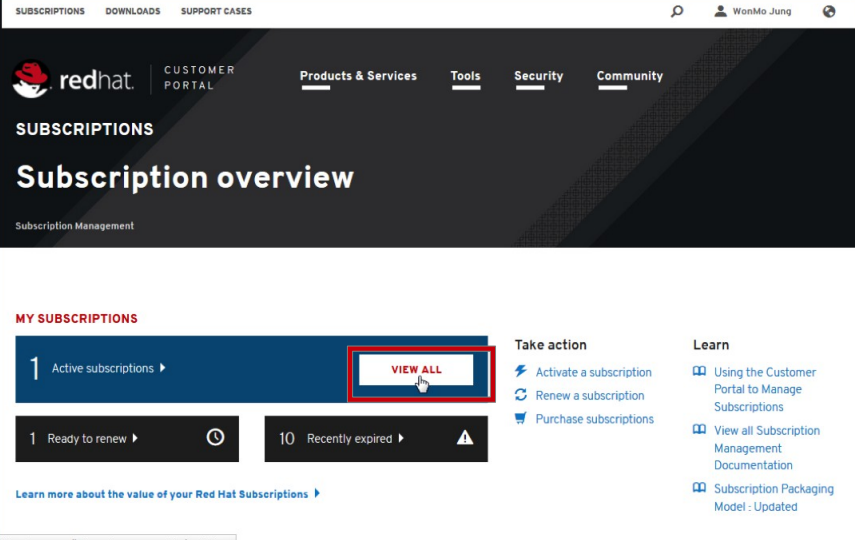This screenshot has height=540, width=855.
Task: Click the WonMo Jung user name
Action: click(761, 11)
